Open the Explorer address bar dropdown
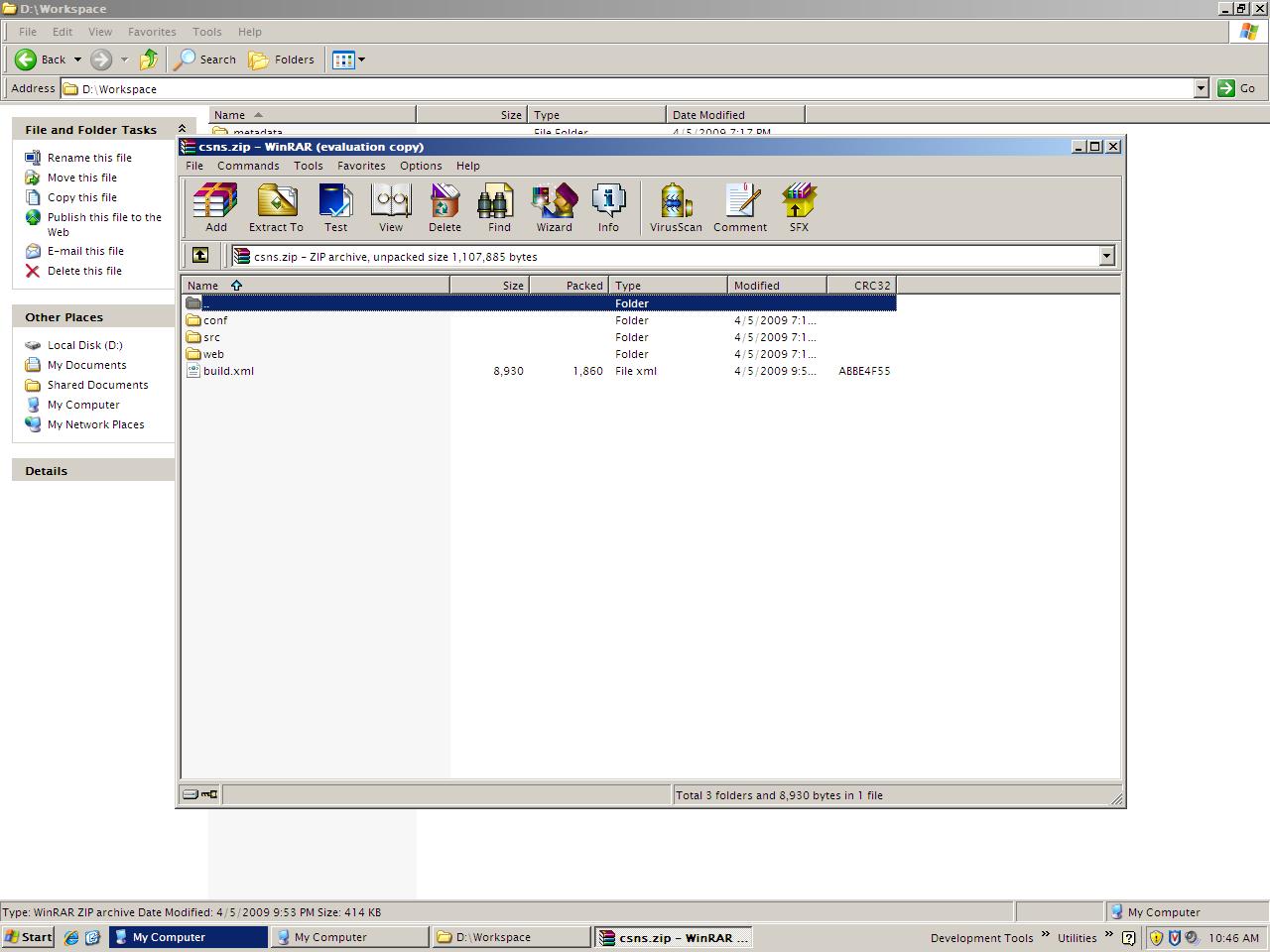The width and height of the screenshot is (1270, 952). [1201, 88]
